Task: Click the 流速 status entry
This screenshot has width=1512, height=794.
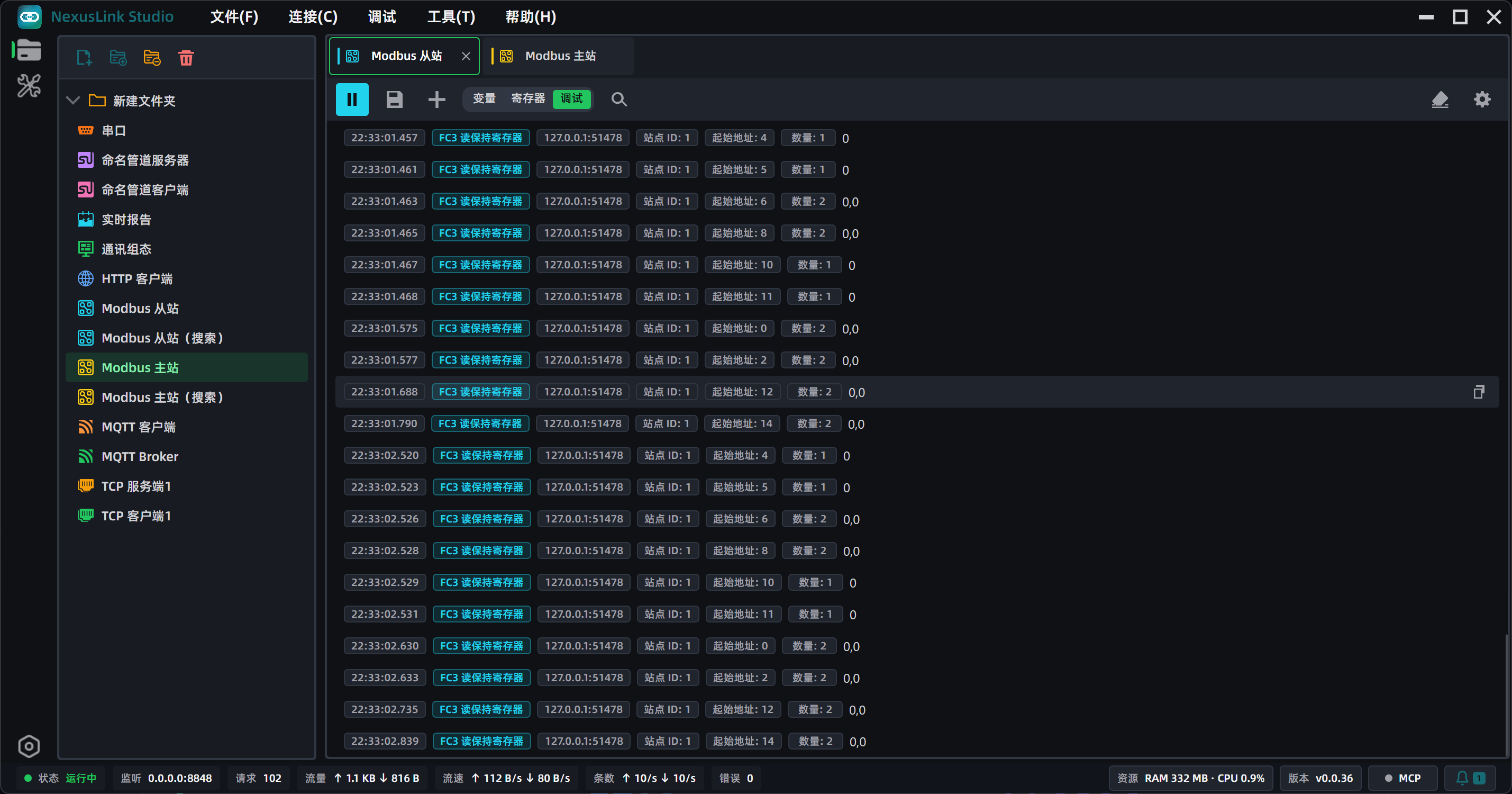Action: coord(506,778)
